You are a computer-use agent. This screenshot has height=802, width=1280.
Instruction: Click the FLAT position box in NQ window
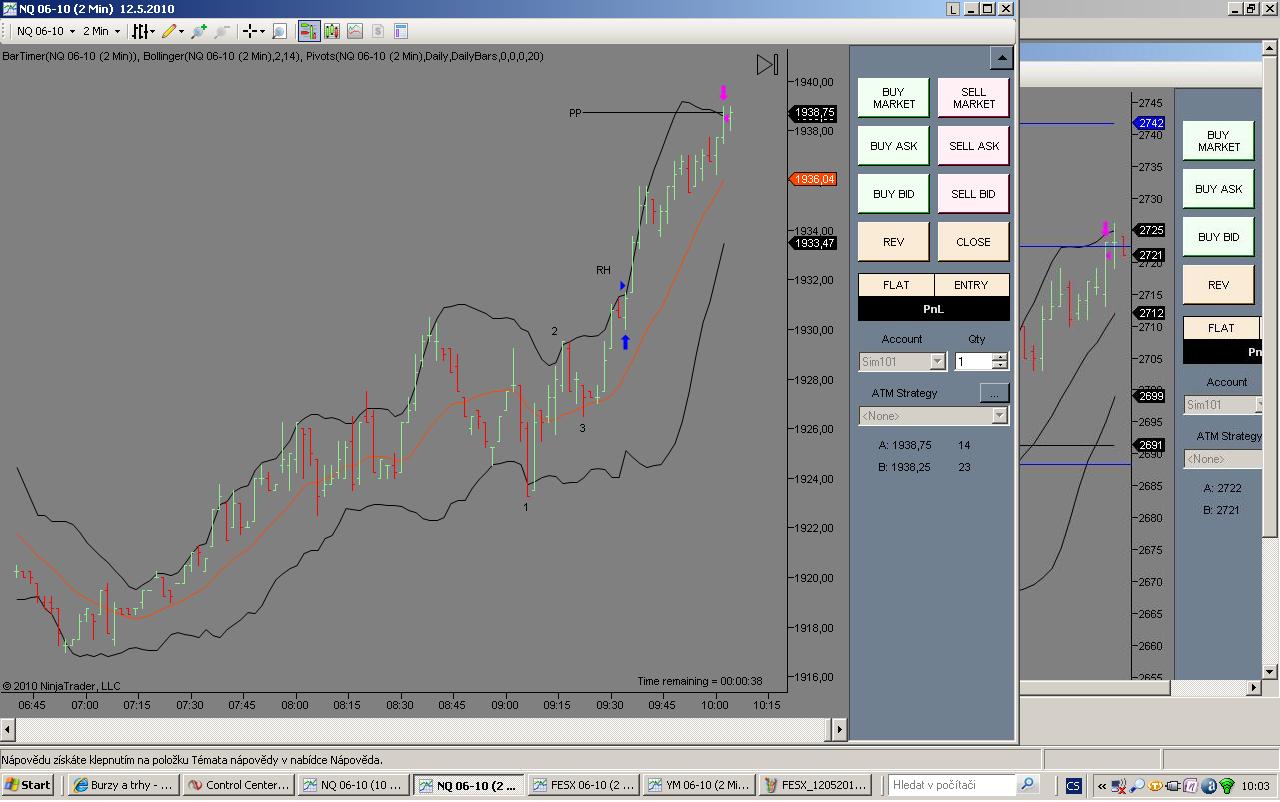coord(896,285)
